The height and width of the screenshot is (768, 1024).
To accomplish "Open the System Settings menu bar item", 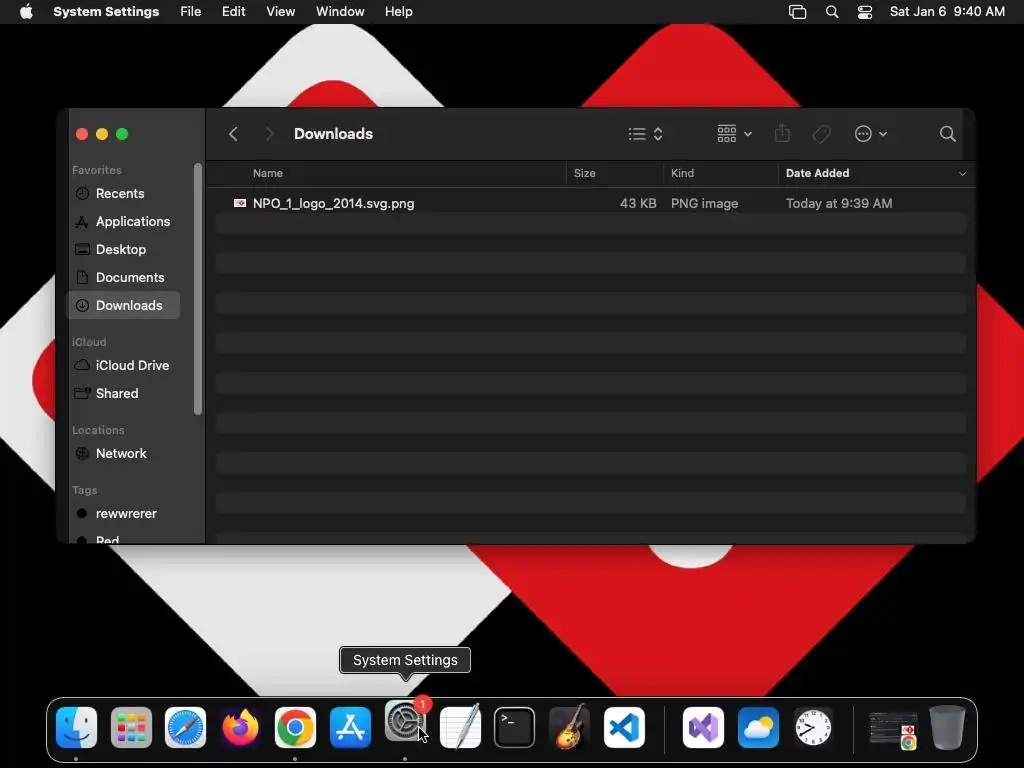I will 106,12.
